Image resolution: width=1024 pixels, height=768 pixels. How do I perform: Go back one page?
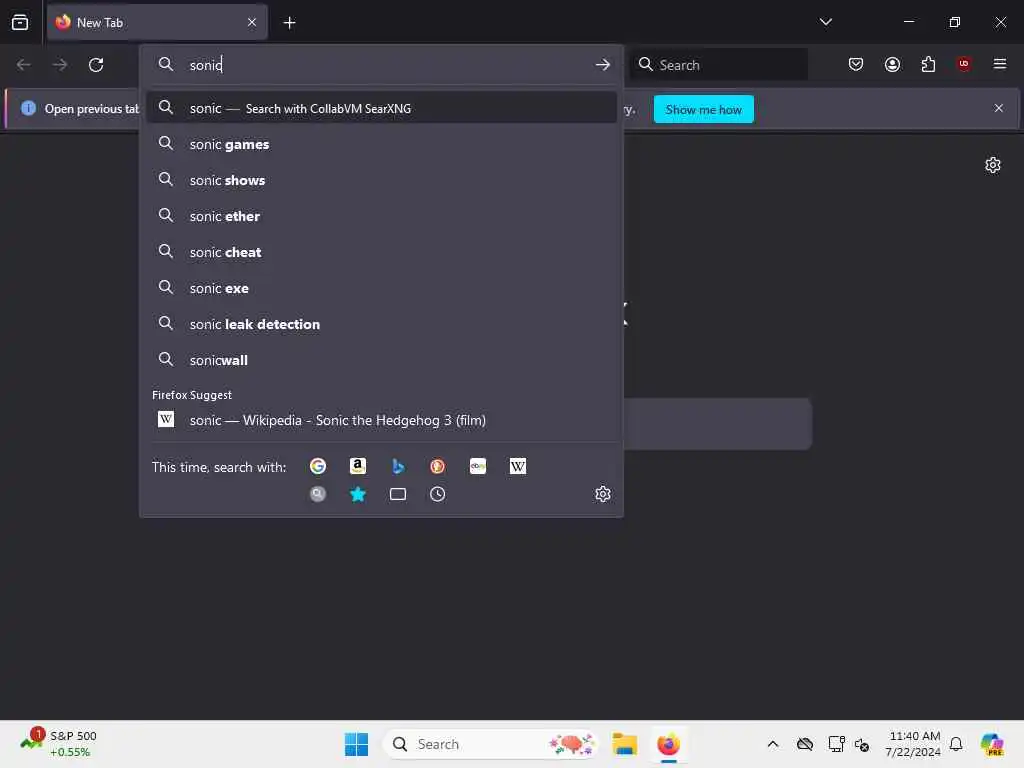tap(24, 65)
